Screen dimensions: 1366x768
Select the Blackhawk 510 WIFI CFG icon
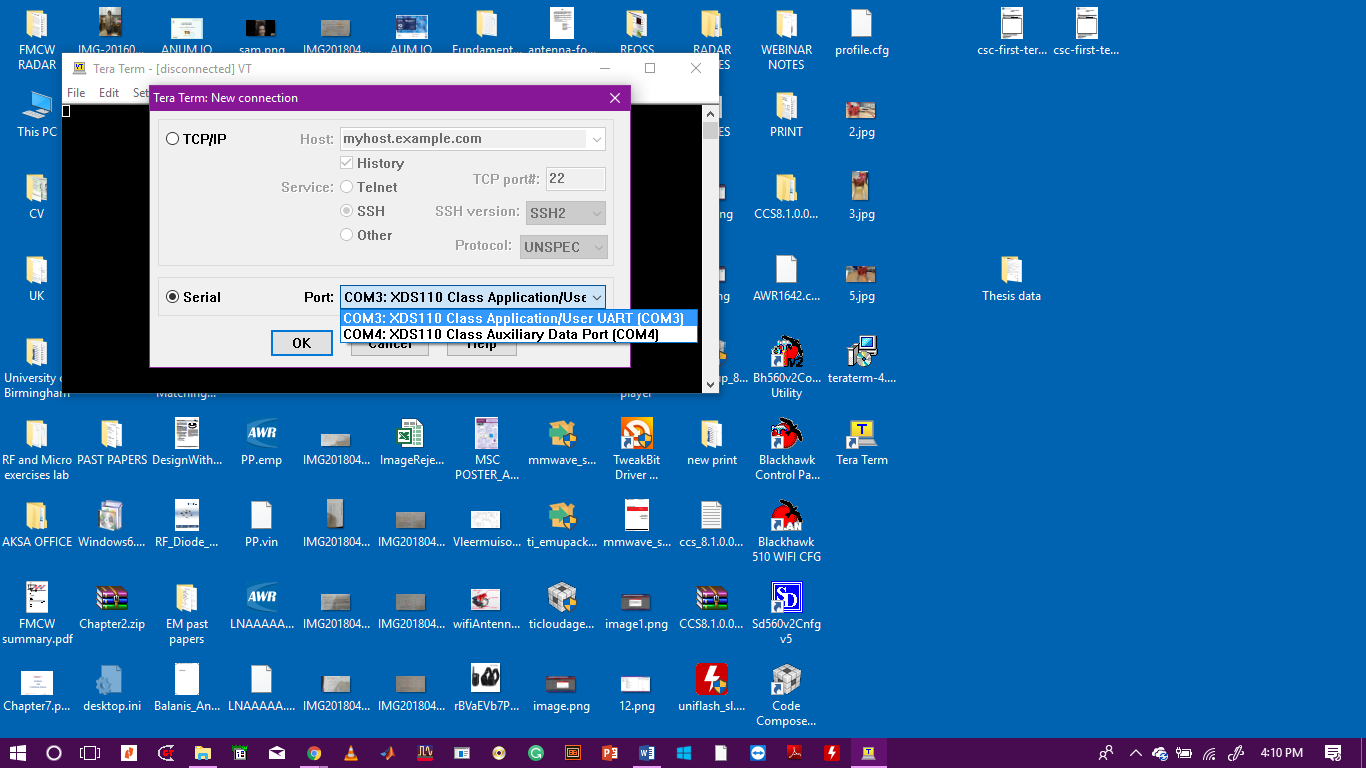[x=787, y=531]
